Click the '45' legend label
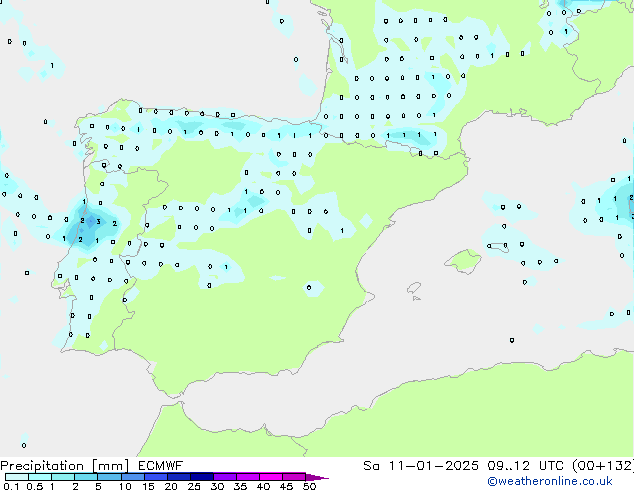634x490 pixels. tap(286, 486)
